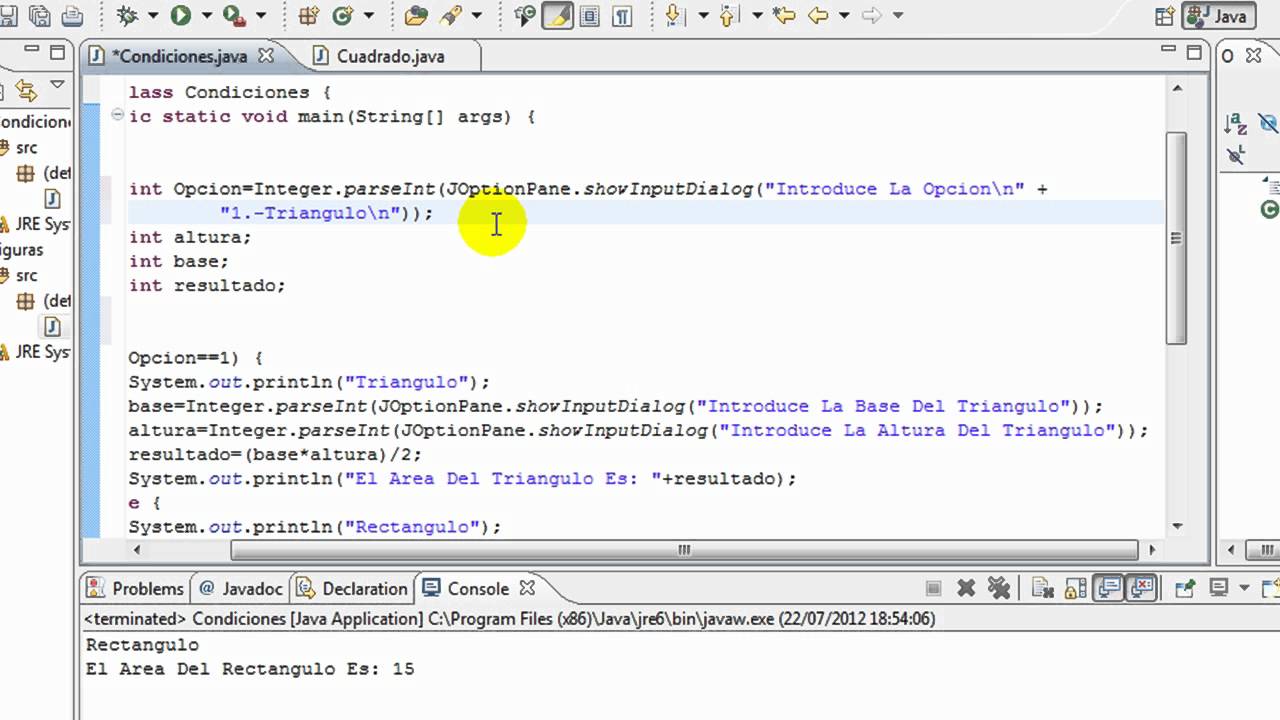
Task: Run the program with green Run button
Action: click(x=180, y=15)
